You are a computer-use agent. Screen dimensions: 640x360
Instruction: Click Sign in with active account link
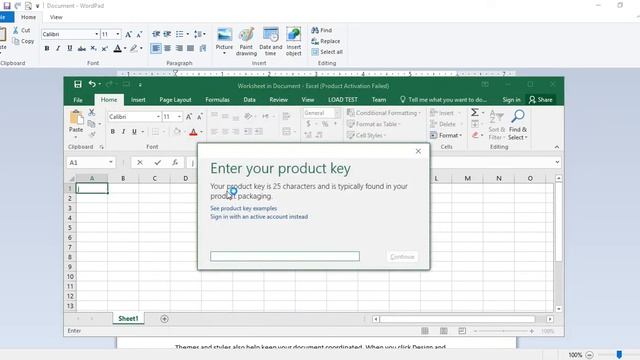pos(259,217)
